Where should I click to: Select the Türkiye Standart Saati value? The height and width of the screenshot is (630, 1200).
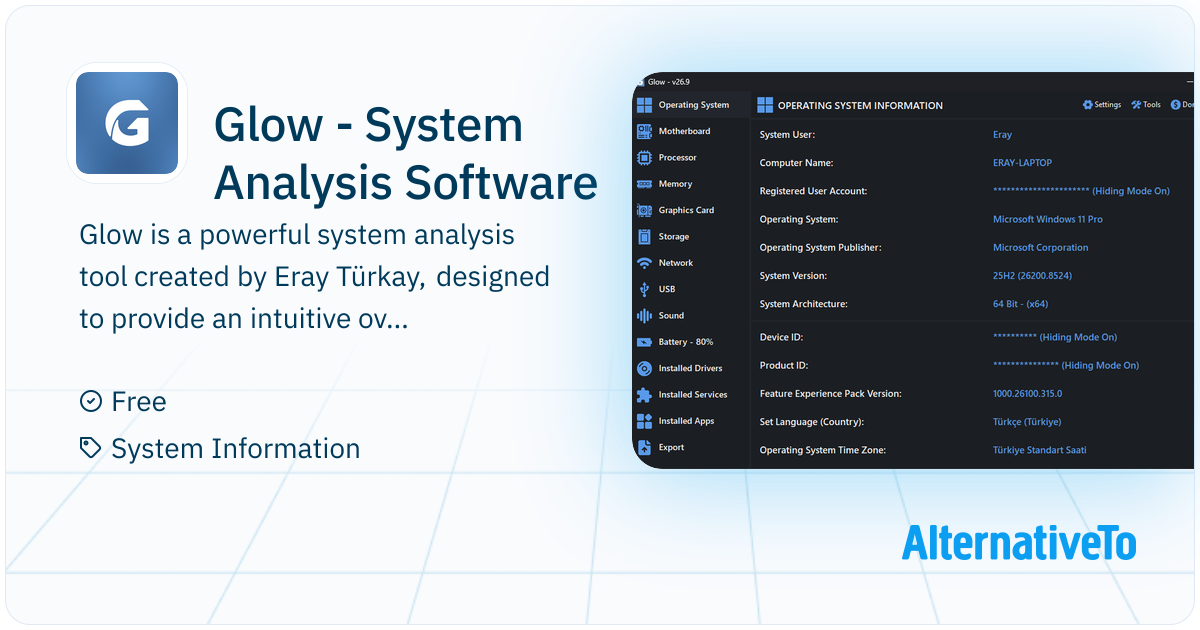point(1040,450)
